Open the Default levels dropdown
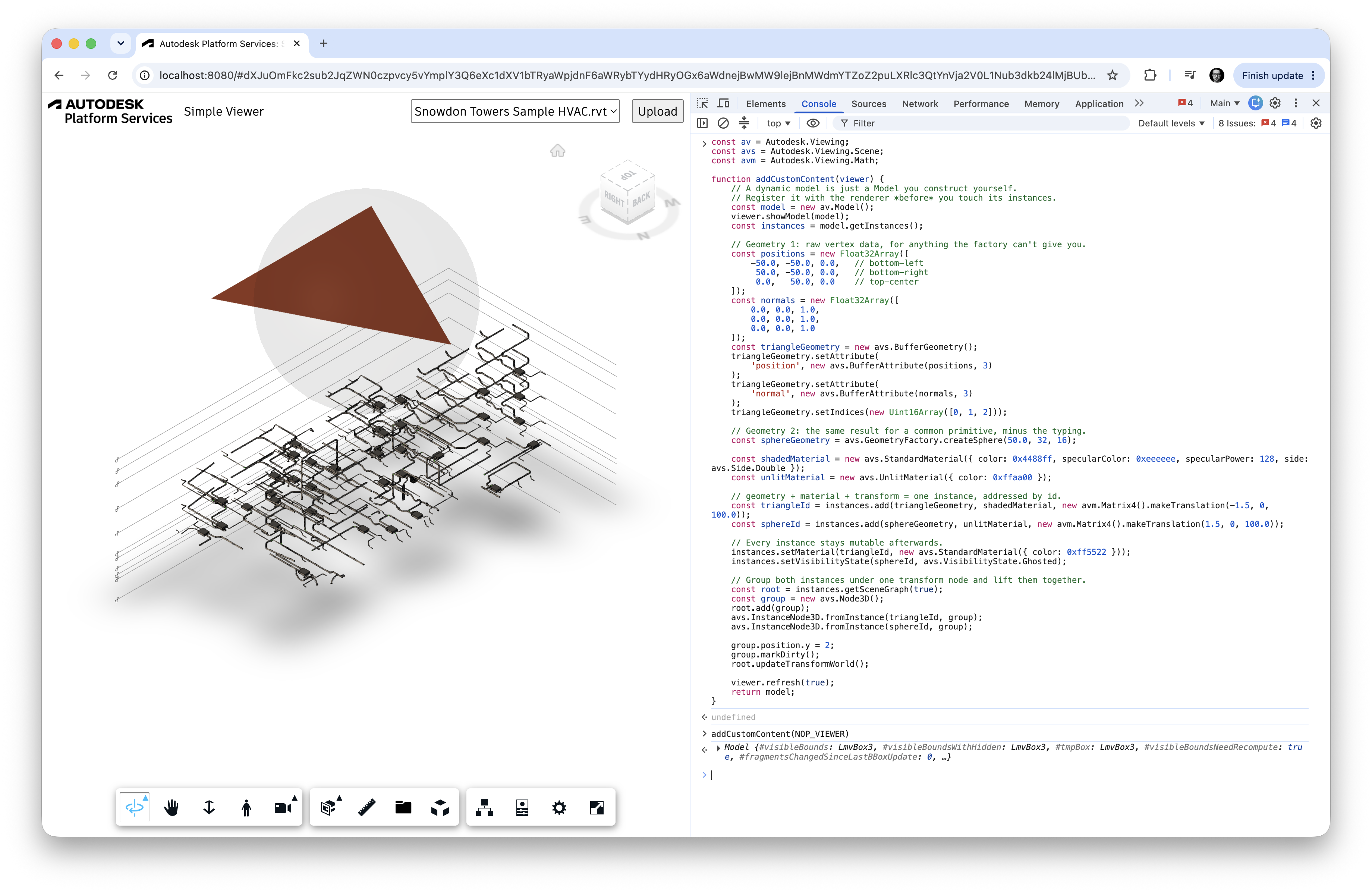The image size is (1372, 892). (x=1171, y=123)
